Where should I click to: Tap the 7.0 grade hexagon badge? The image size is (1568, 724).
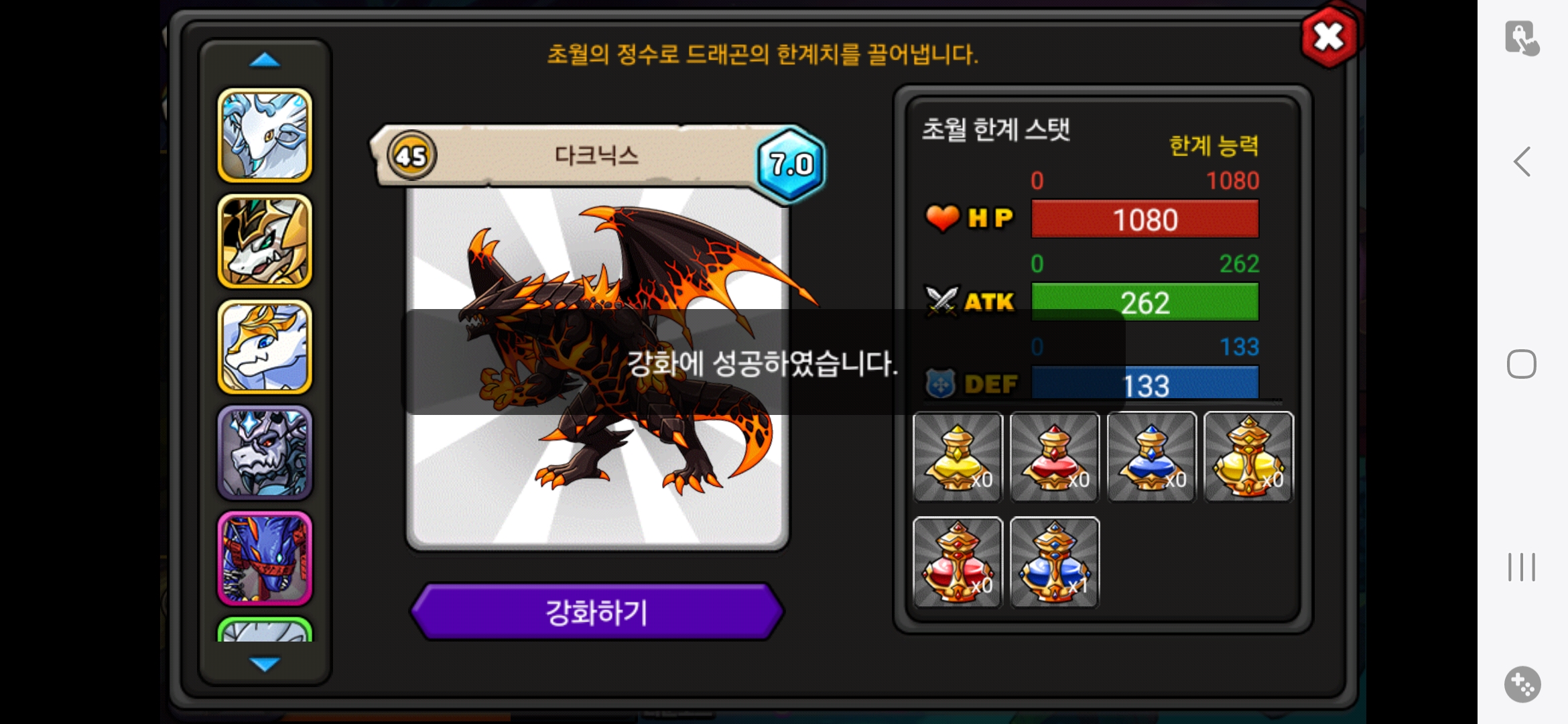click(791, 164)
